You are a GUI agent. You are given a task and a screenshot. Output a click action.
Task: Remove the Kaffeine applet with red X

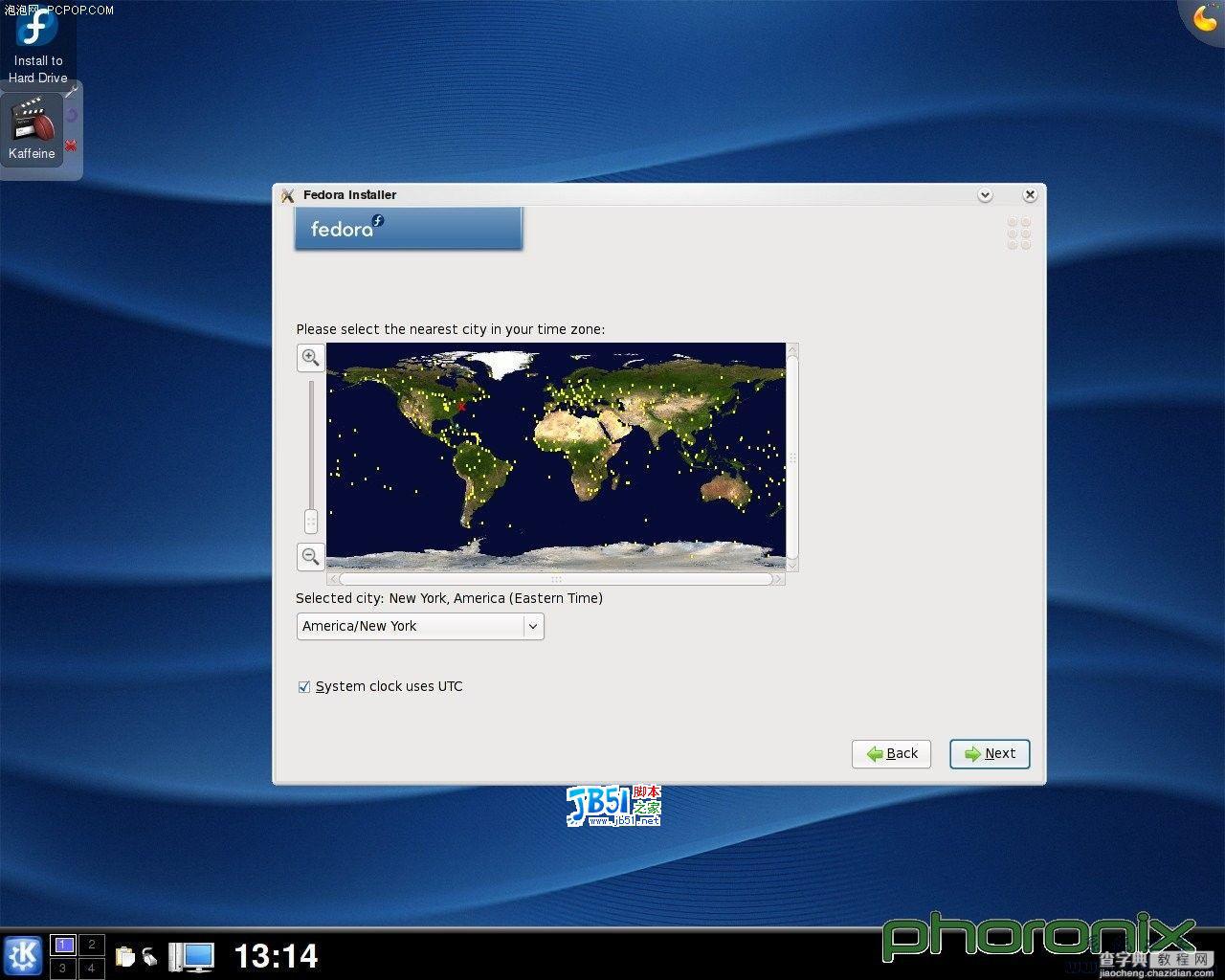[x=71, y=146]
